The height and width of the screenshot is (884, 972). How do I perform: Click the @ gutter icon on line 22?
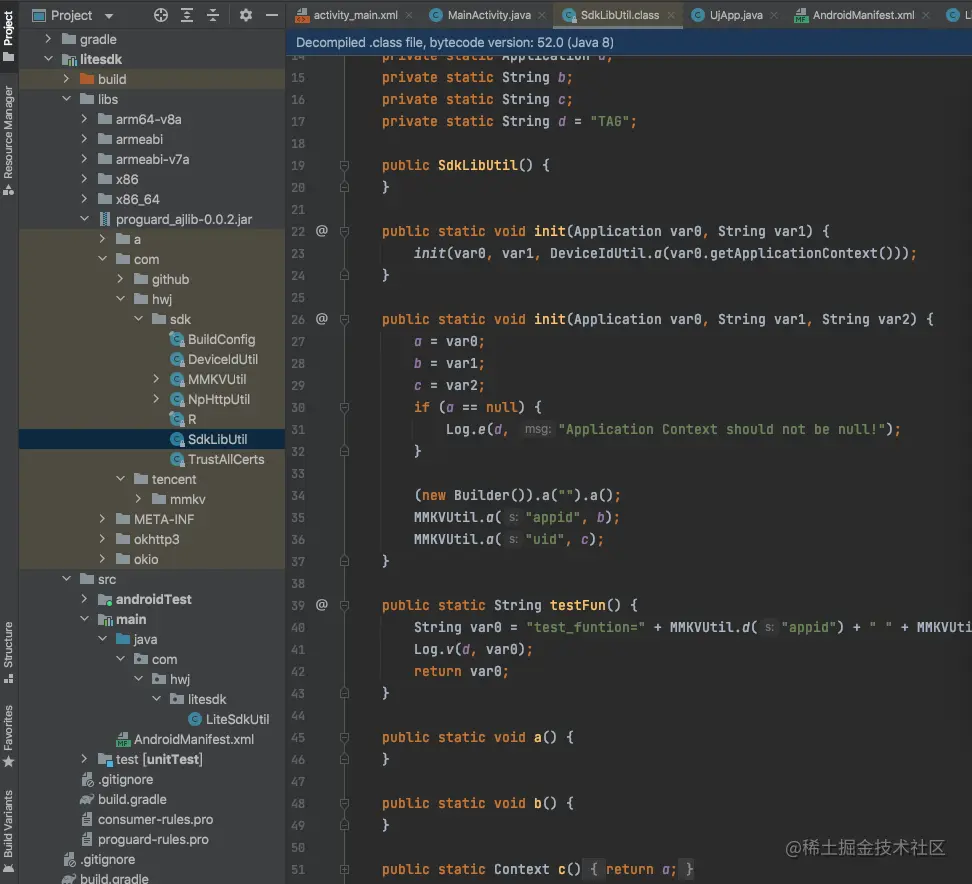pyautogui.click(x=322, y=231)
